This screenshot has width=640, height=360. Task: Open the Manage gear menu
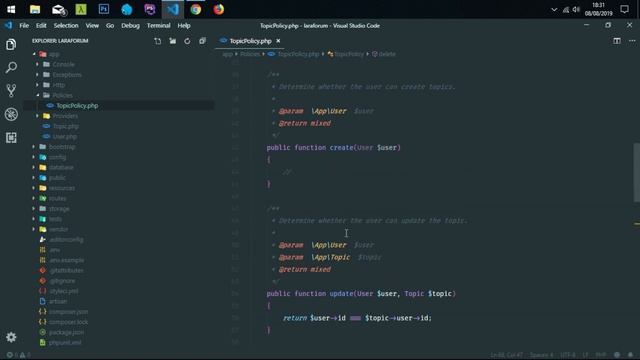[x=11, y=337]
